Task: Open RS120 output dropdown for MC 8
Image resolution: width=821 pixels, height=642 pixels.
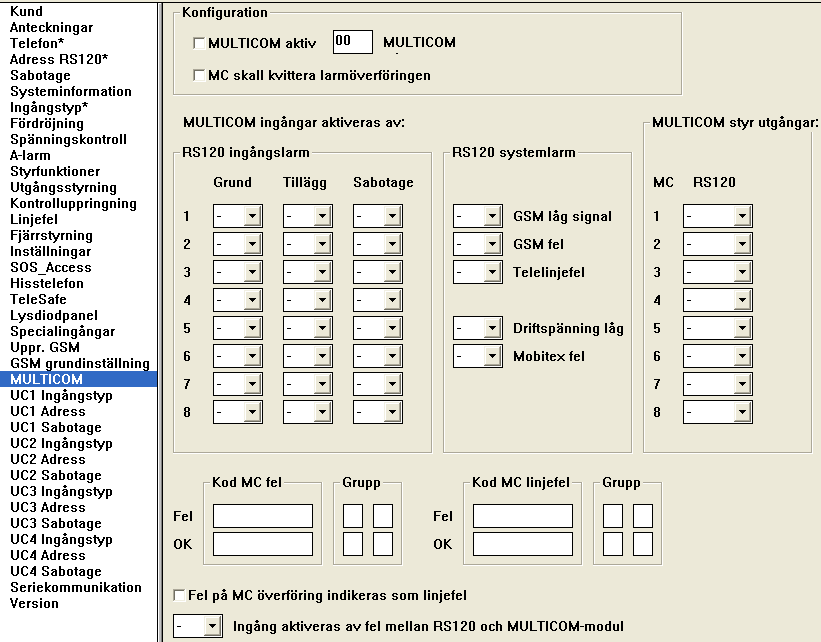Action: [x=718, y=412]
